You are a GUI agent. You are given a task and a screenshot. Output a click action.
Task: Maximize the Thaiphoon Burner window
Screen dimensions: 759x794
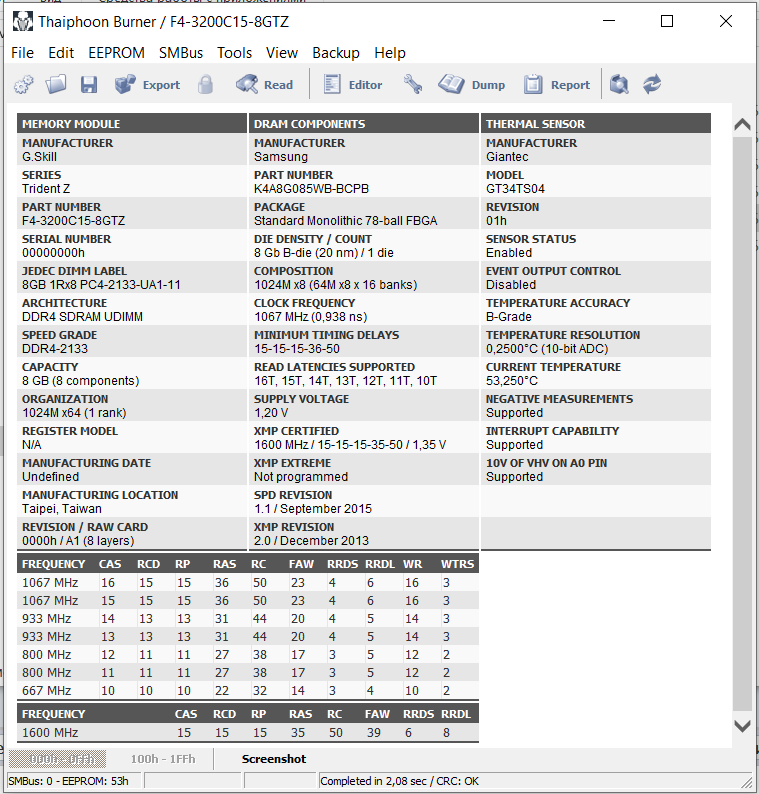[667, 21]
